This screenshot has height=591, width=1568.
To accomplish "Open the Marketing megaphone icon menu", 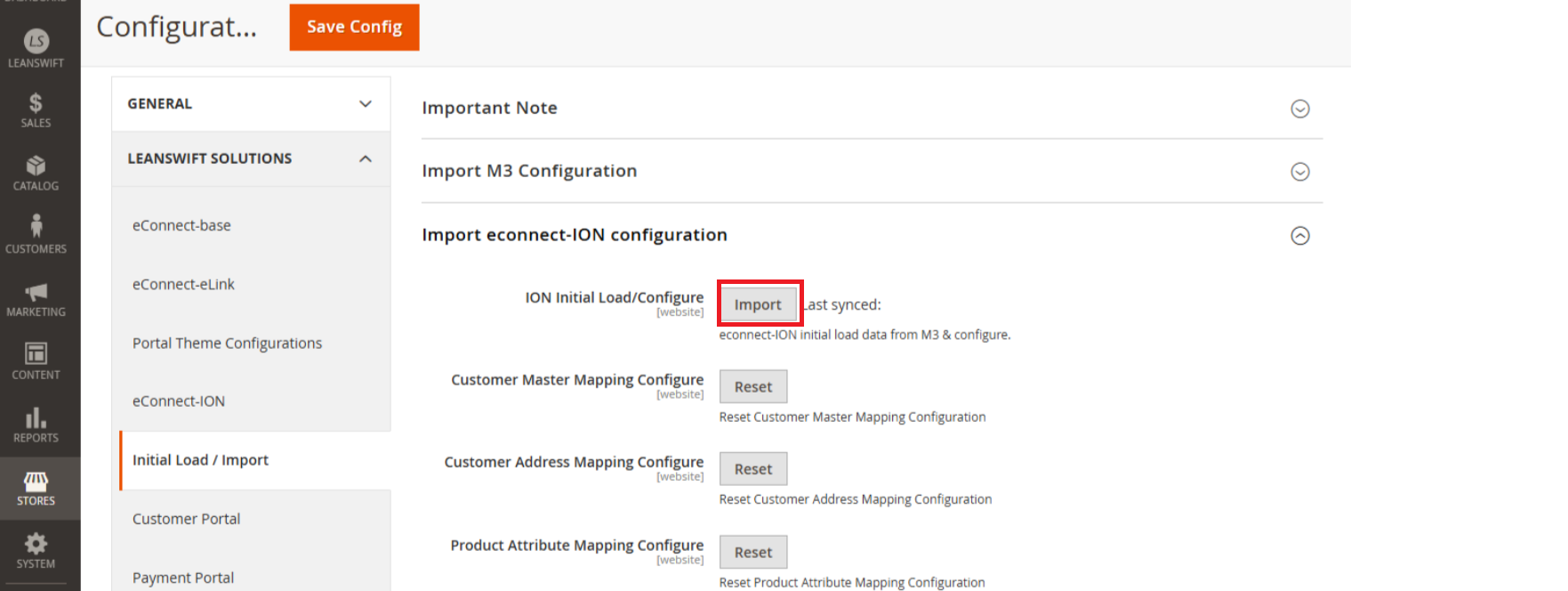I will point(36,293).
